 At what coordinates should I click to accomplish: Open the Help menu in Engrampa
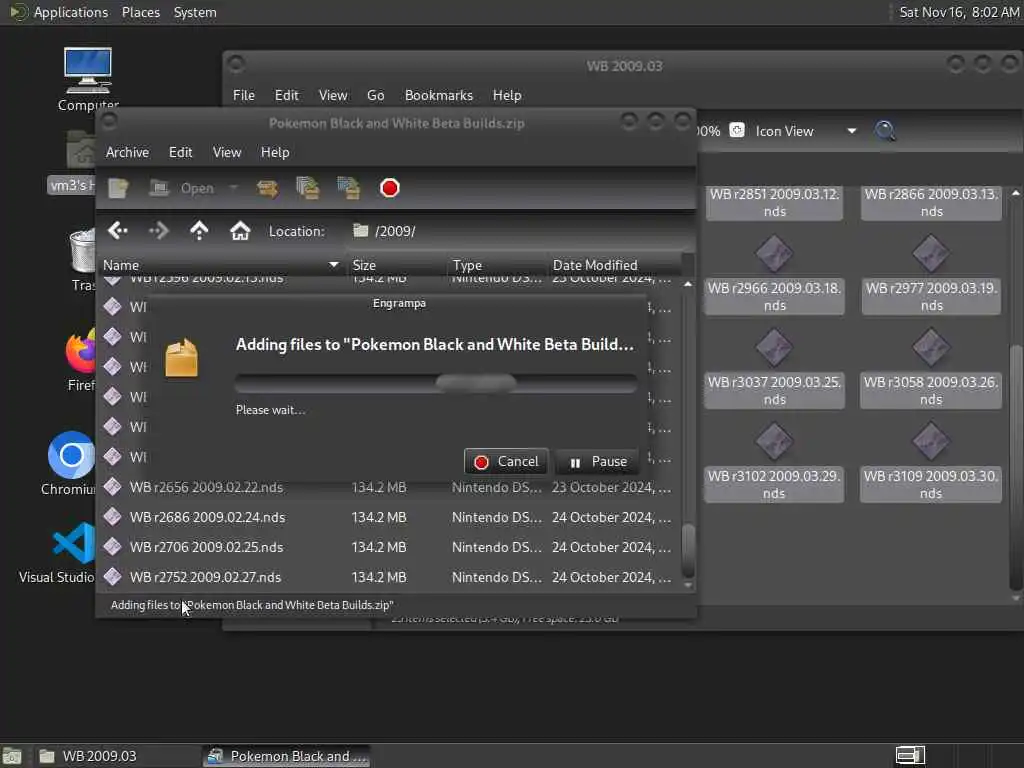[x=275, y=152]
